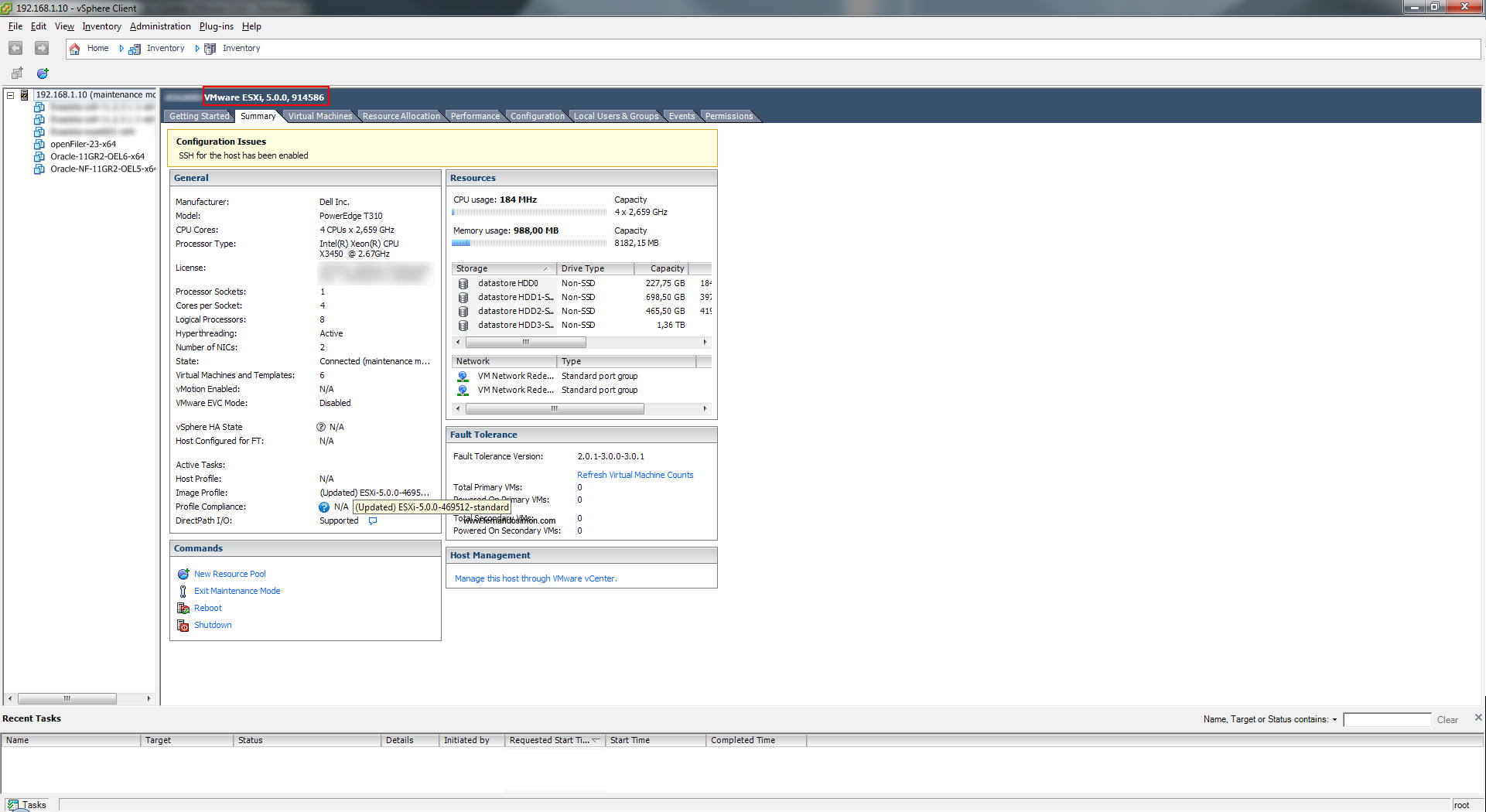1486x812 pixels.
Task: Switch to Getting Started tab
Action: click(x=199, y=116)
